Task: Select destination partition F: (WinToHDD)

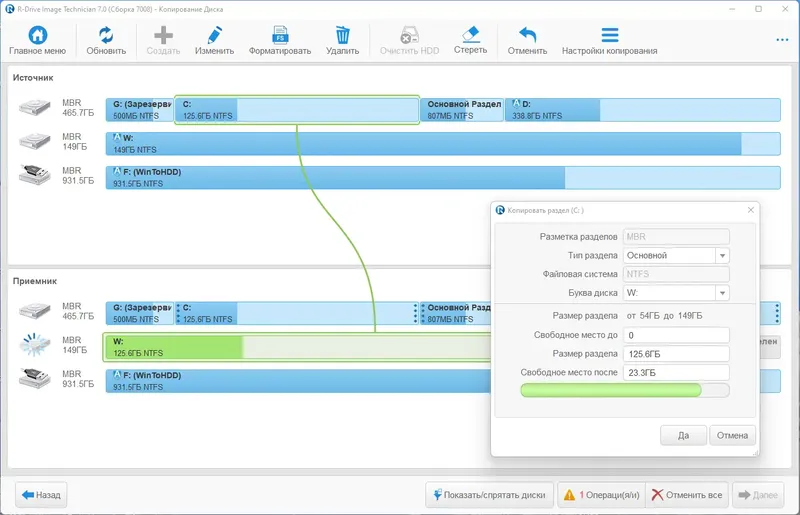Action: click(x=298, y=381)
